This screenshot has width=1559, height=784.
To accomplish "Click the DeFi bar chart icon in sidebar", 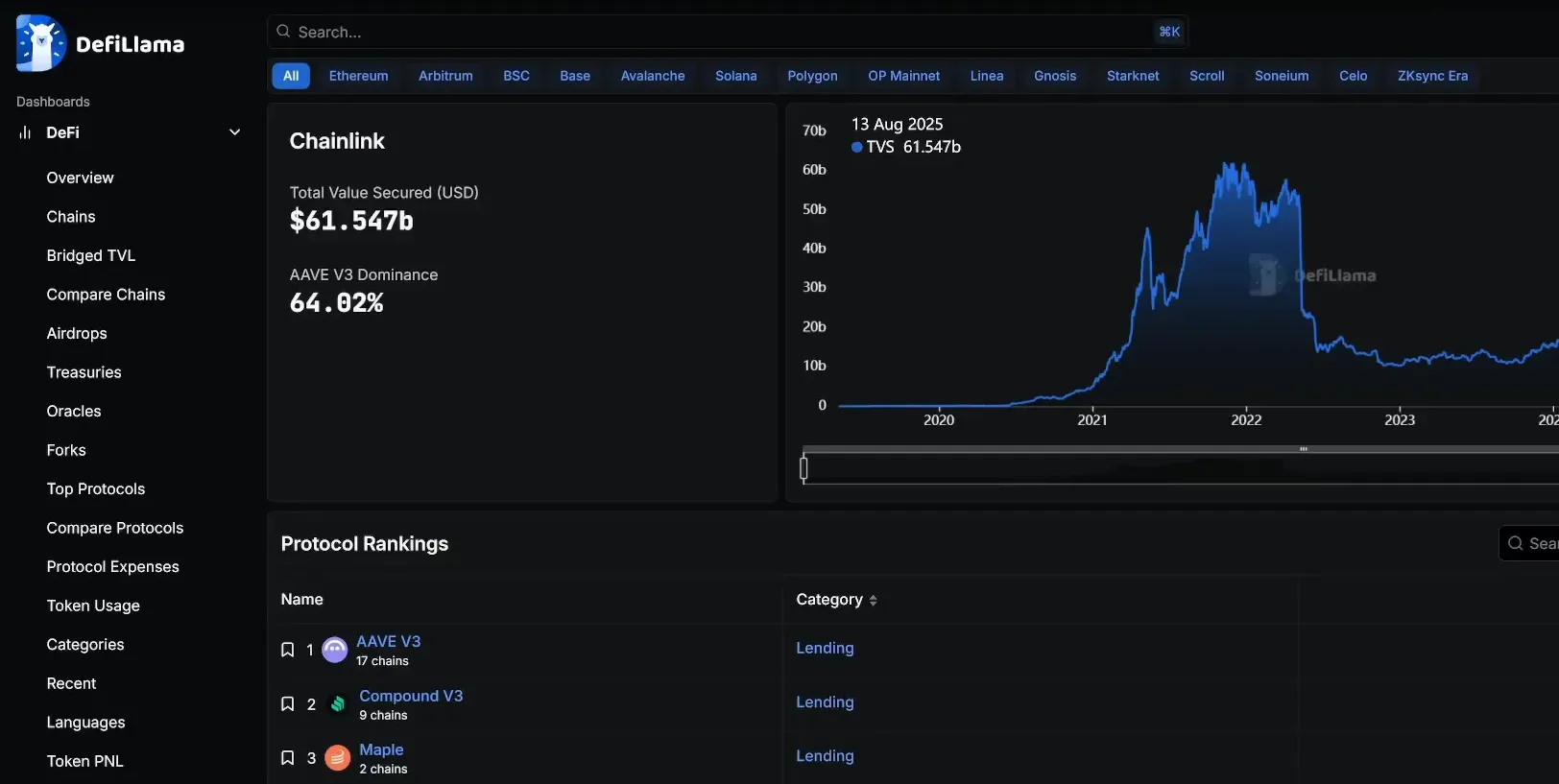I will point(25,132).
